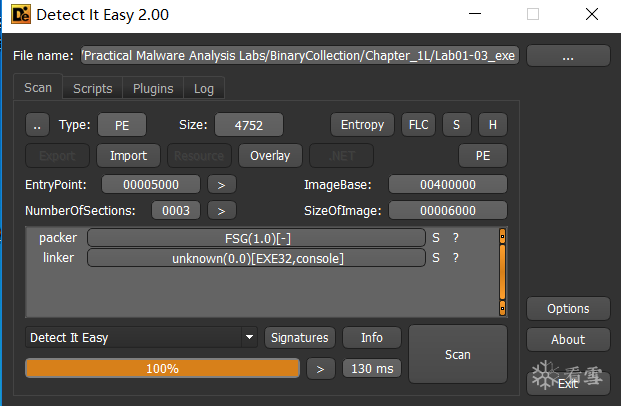Open the Plugins tab

[x=153, y=88]
